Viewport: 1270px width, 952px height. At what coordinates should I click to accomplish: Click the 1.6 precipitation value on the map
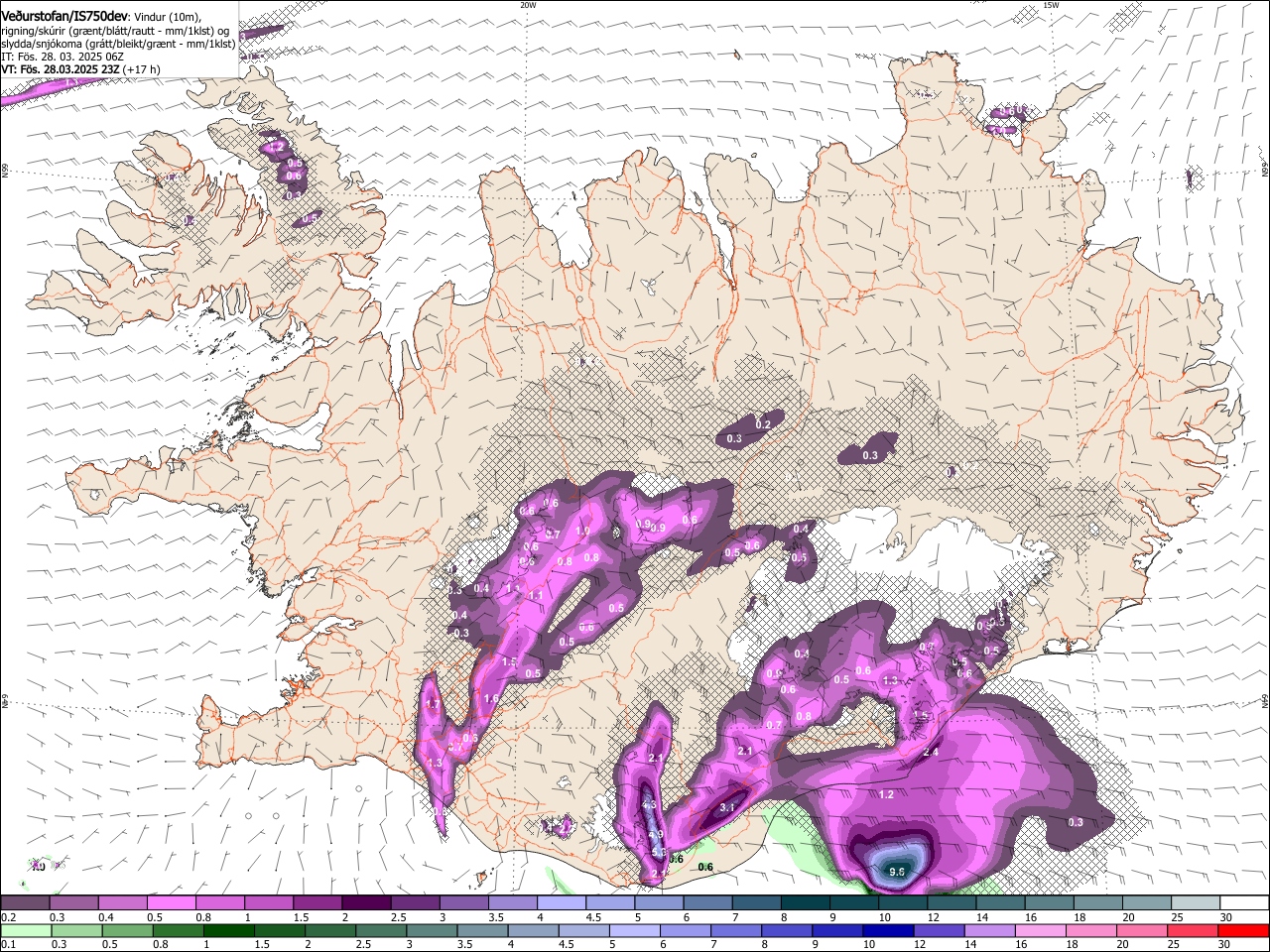click(490, 698)
